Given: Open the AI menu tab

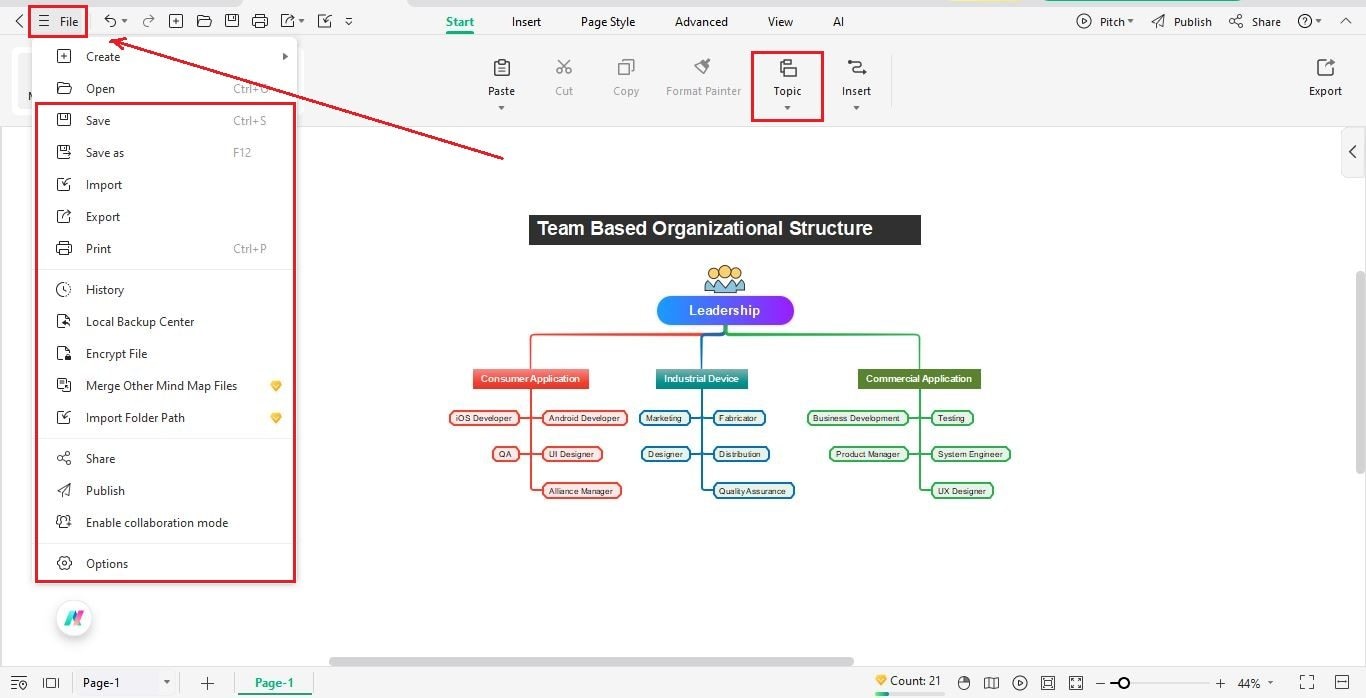Looking at the screenshot, I should (x=838, y=21).
